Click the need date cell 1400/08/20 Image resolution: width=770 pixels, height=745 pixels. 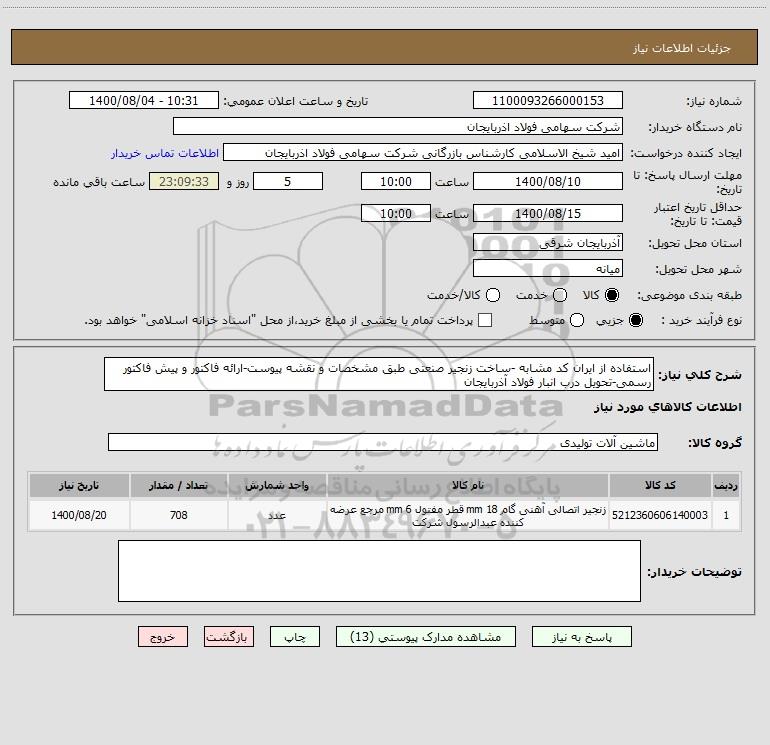pyautogui.click(x=79, y=515)
